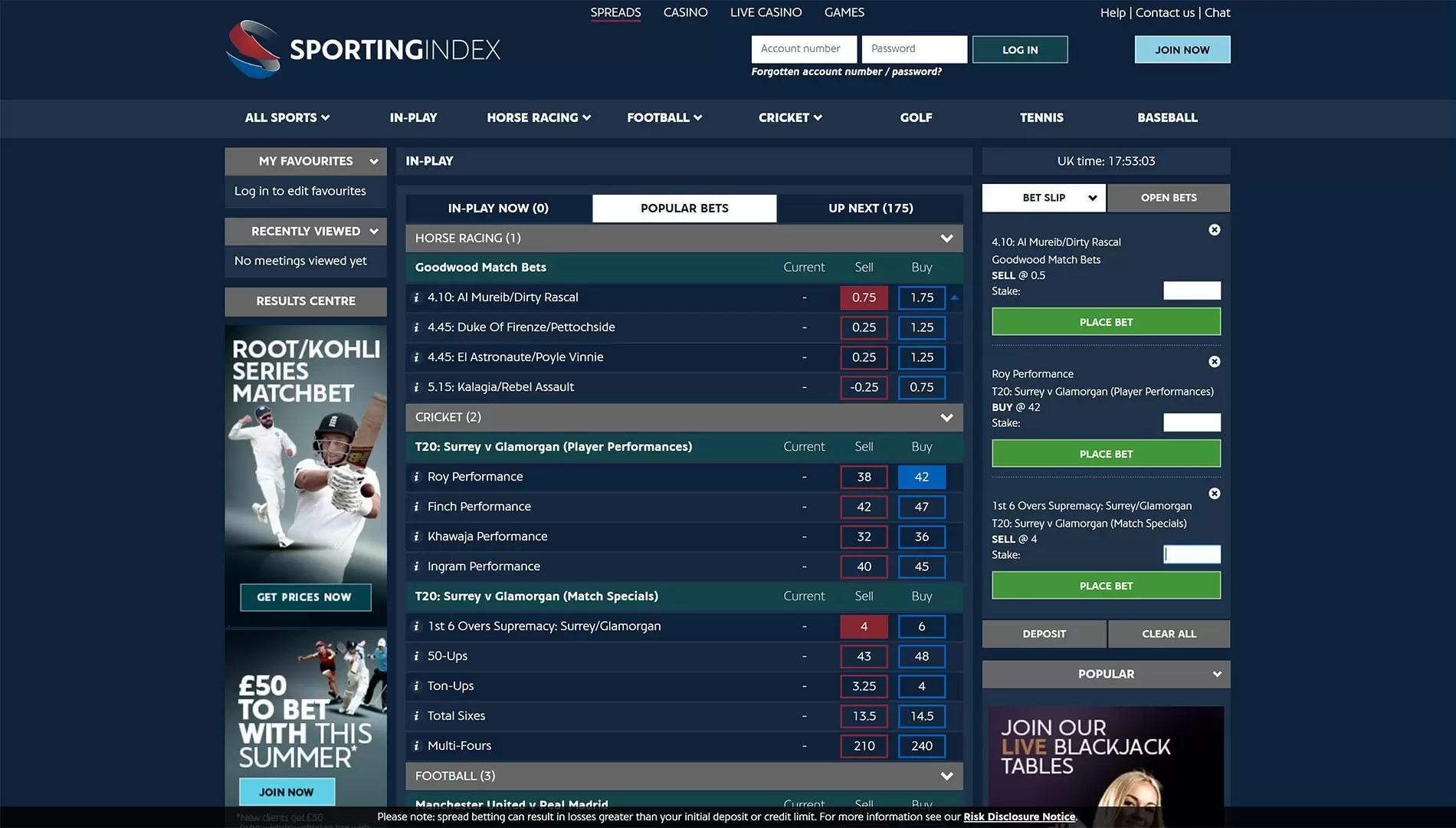Go to the Live Casino section
The width and height of the screenshot is (1456, 828).
(766, 12)
